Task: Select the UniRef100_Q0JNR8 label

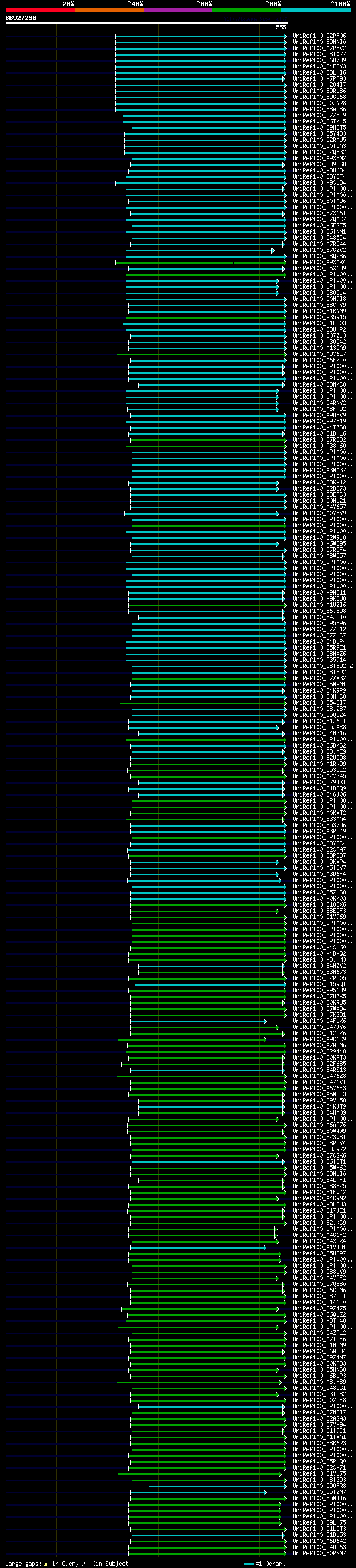Action: (x=319, y=103)
